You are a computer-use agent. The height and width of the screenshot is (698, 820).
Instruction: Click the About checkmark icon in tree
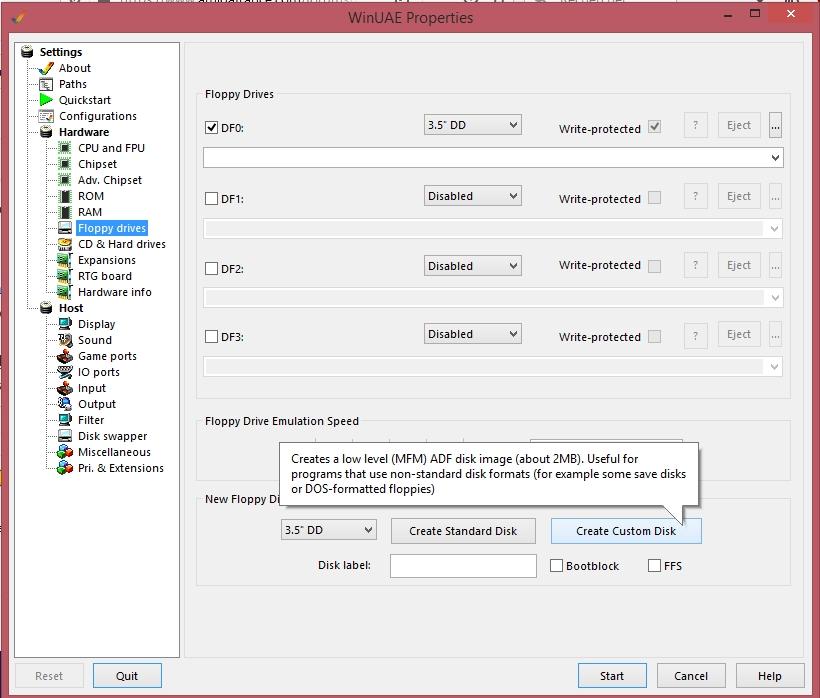(46, 68)
